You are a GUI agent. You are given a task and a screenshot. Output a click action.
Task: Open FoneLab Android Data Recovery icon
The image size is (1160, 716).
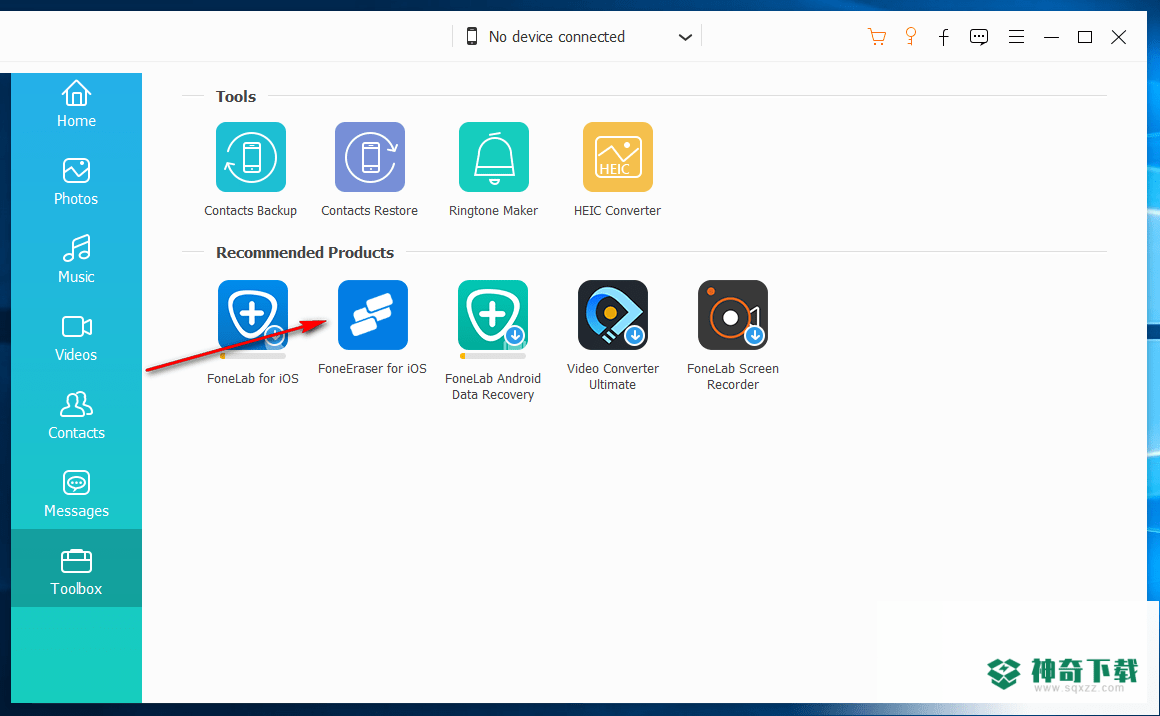[x=493, y=315]
